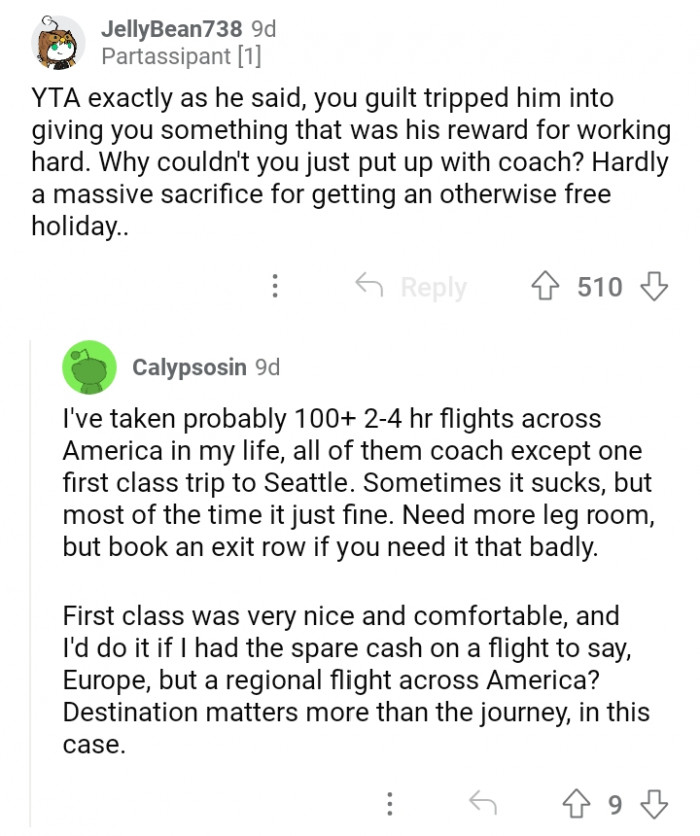
Task: Open three-dot options menu on JellyBean738's comment
Action: [x=275, y=287]
